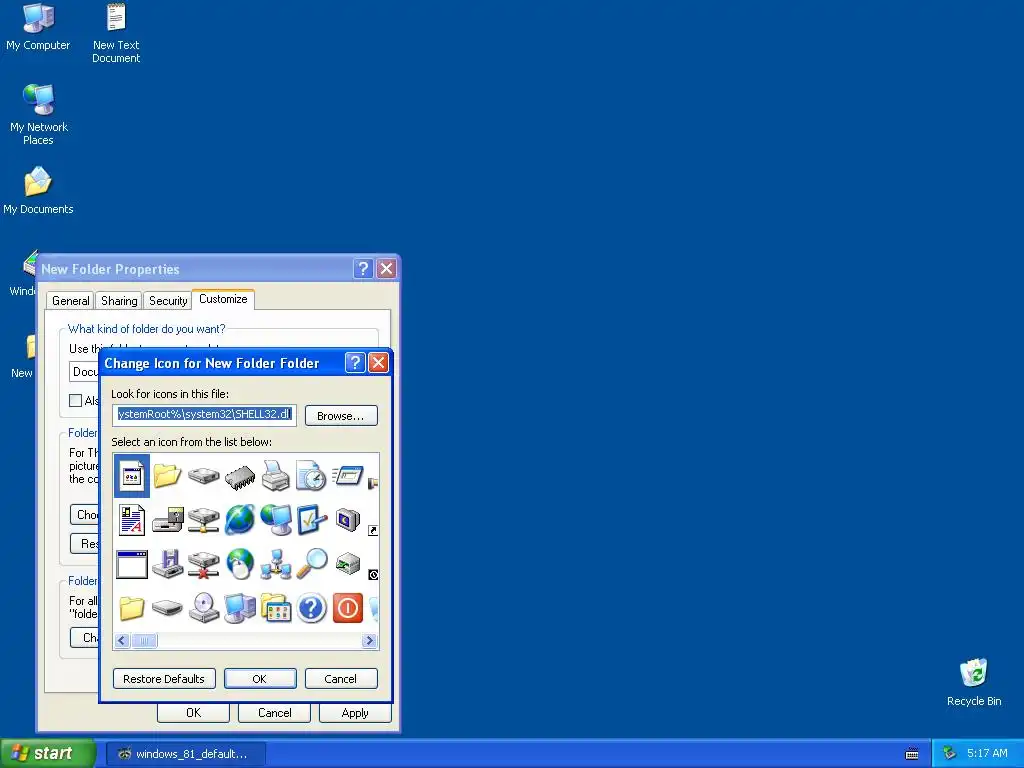Choose the closed yellow folder icon

132,609
